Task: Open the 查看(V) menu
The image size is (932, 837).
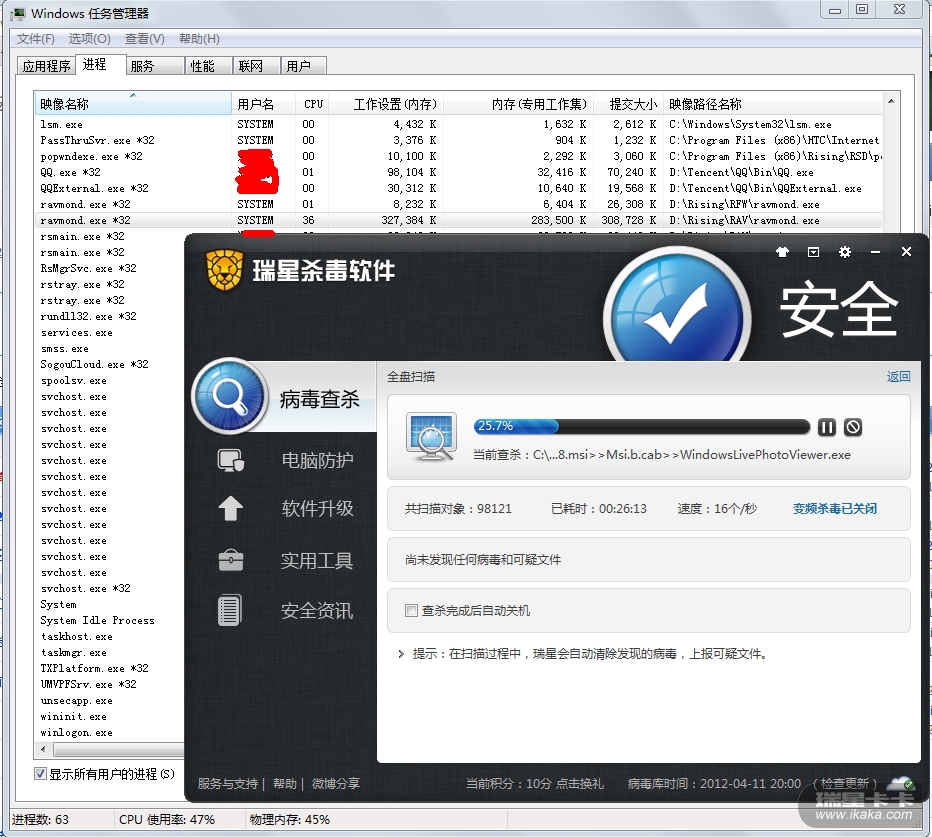Action: 144,39
